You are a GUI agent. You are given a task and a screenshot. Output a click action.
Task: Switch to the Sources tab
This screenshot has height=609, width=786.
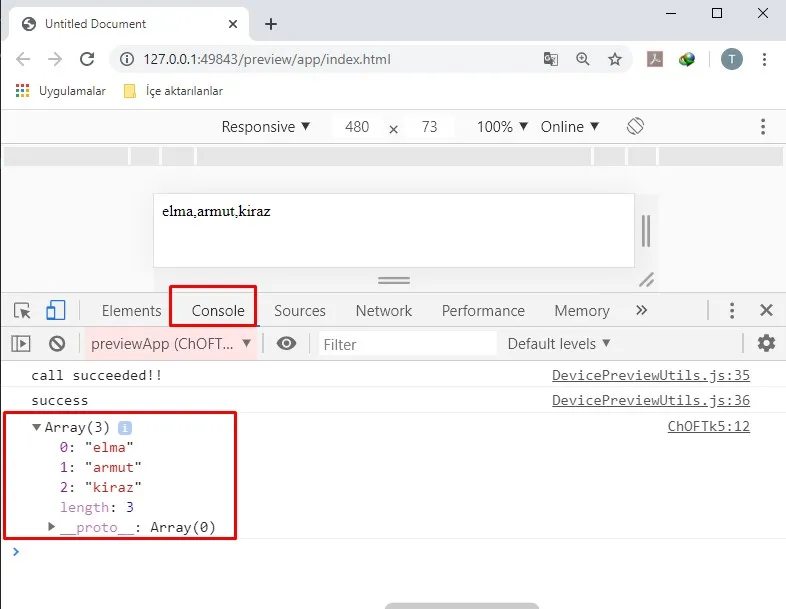(300, 311)
